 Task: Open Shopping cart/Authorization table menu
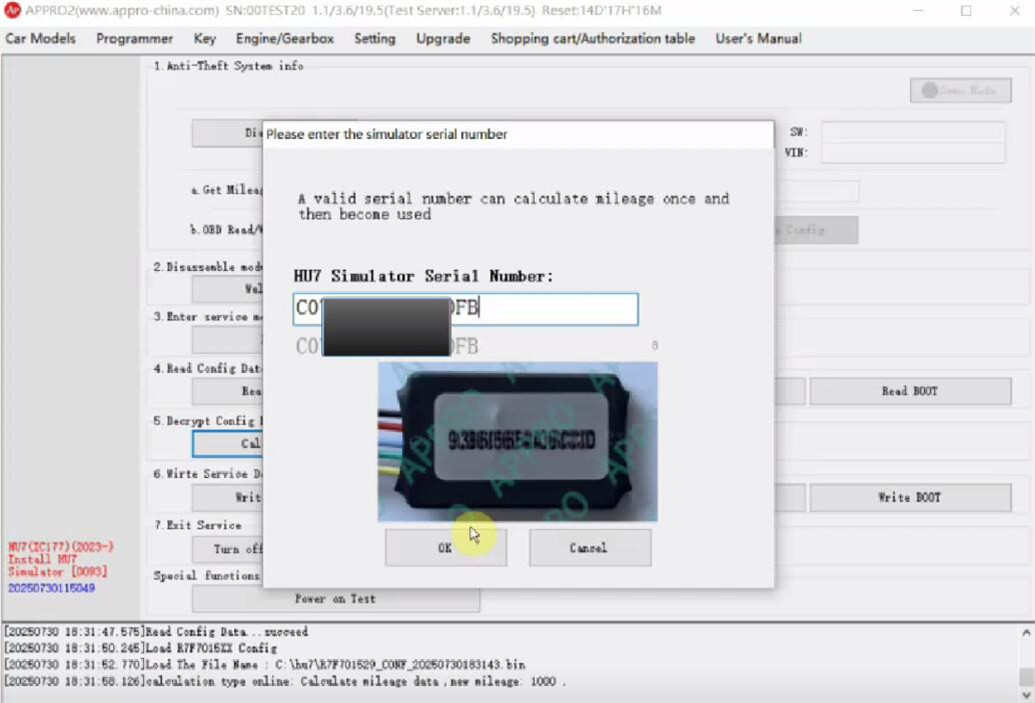coord(593,38)
